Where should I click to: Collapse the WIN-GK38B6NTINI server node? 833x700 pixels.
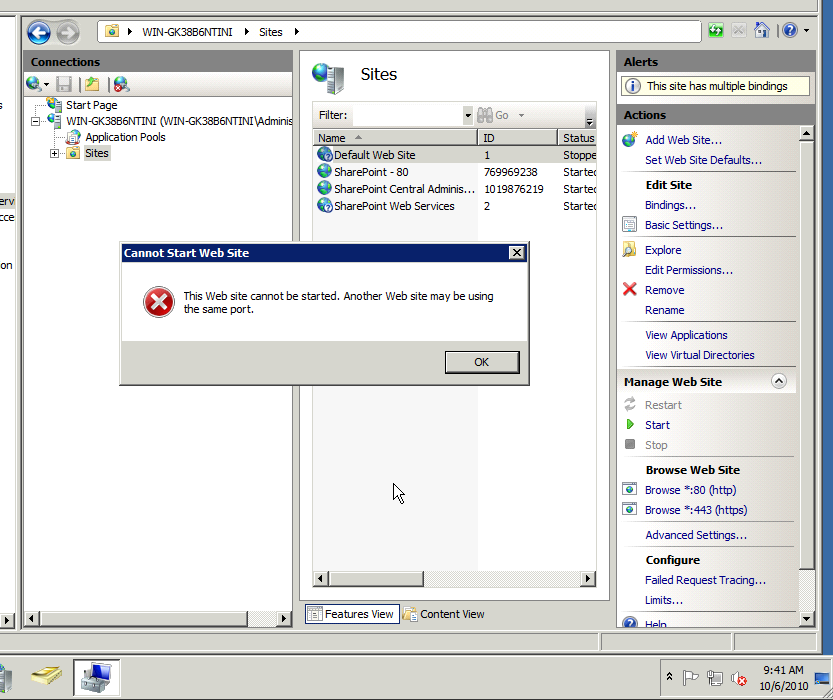(x=35, y=120)
